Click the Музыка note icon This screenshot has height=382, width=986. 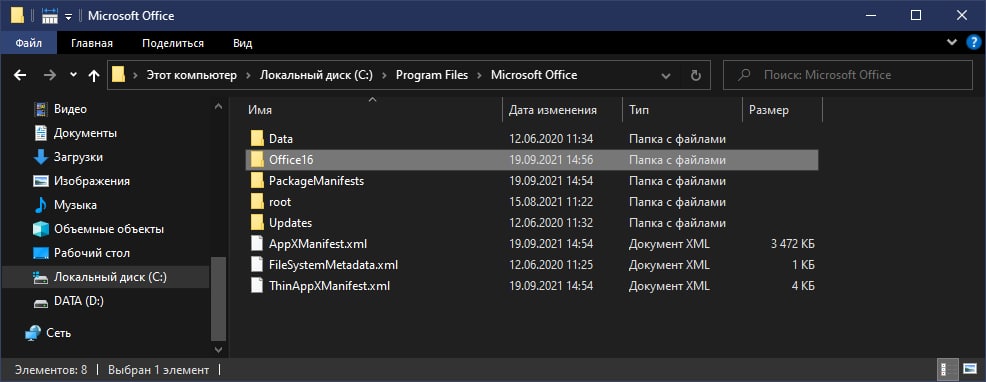pyautogui.click(x=40, y=205)
